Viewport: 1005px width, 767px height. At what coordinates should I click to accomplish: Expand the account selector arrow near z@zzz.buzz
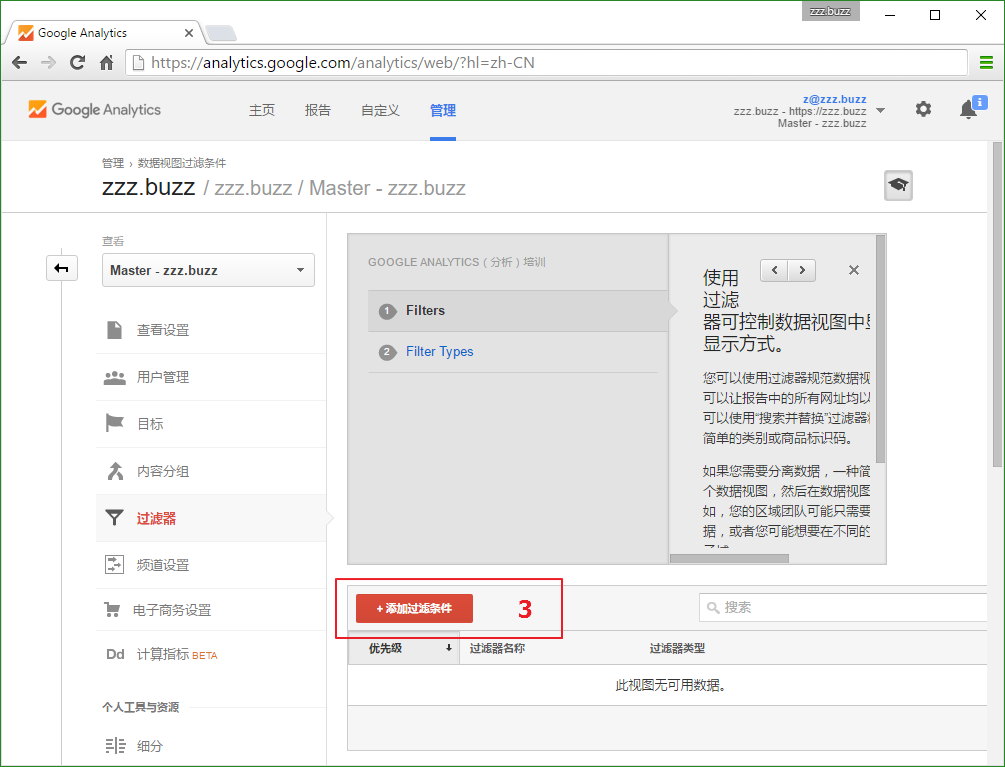tap(881, 110)
